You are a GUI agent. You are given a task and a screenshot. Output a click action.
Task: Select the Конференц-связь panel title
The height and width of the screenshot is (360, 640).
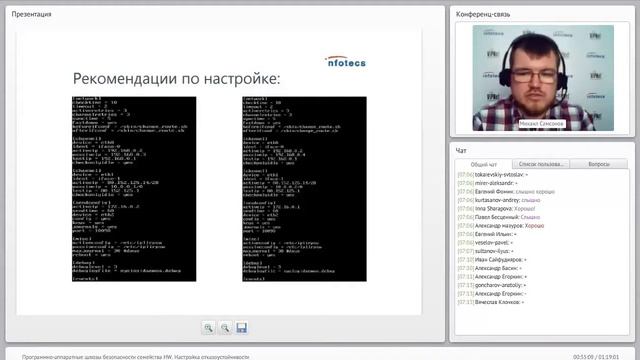483,14
